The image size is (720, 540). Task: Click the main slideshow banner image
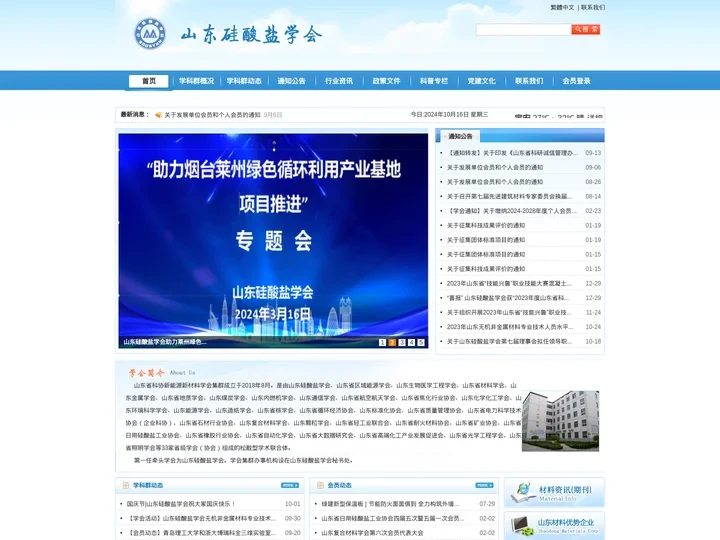click(x=273, y=241)
